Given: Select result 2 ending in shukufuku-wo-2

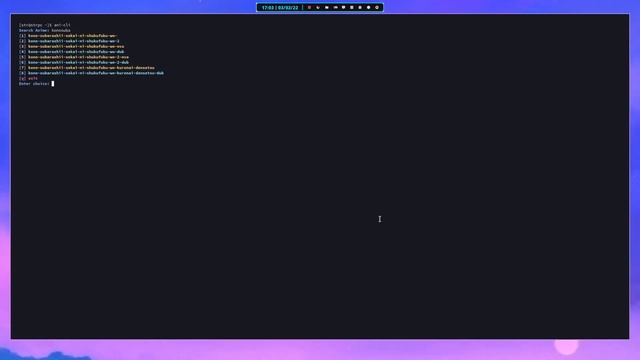Looking at the screenshot, I should 69,41.
